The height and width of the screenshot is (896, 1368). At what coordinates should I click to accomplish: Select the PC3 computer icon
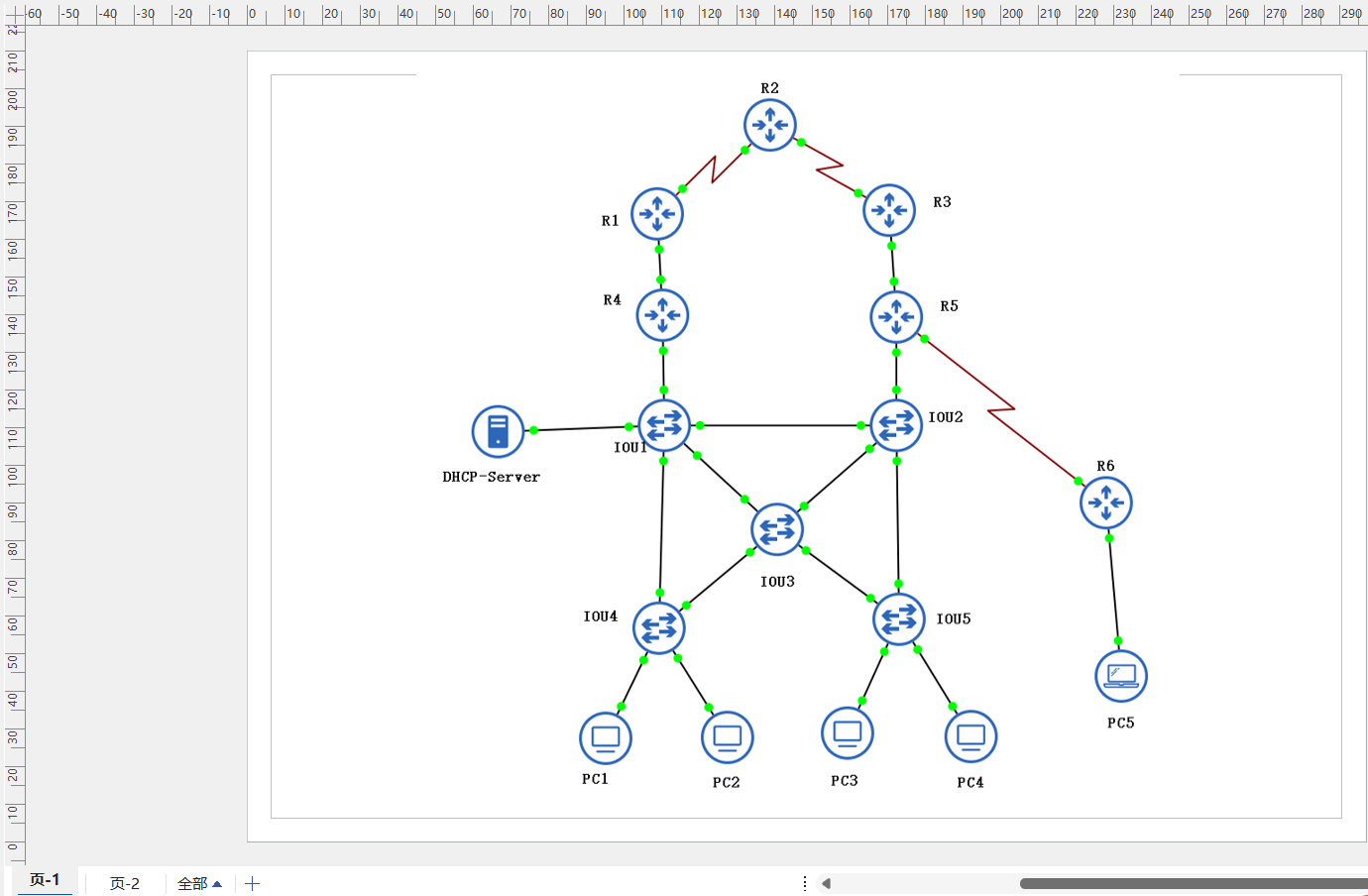pyautogui.click(x=848, y=733)
